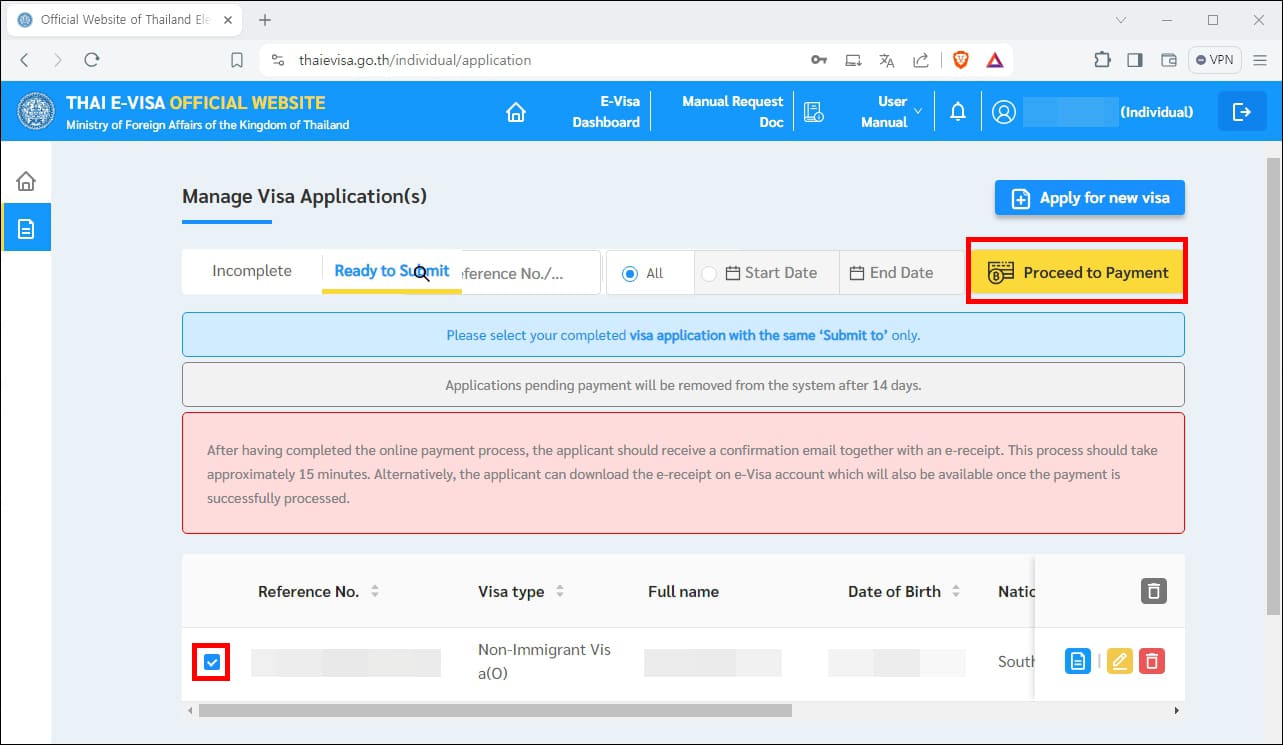Click the horizontal table scrollbar
Image resolution: width=1283 pixels, height=745 pixels.
495,710
